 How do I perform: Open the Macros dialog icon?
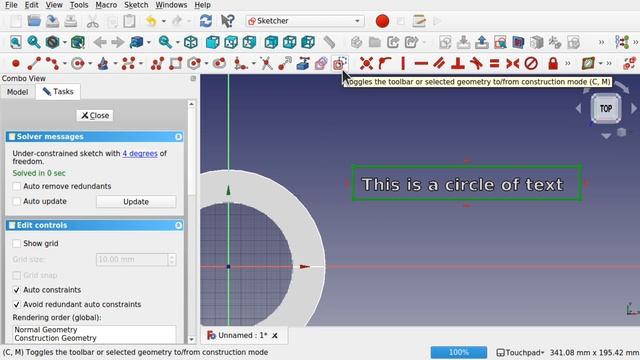[x=419, y=21]
